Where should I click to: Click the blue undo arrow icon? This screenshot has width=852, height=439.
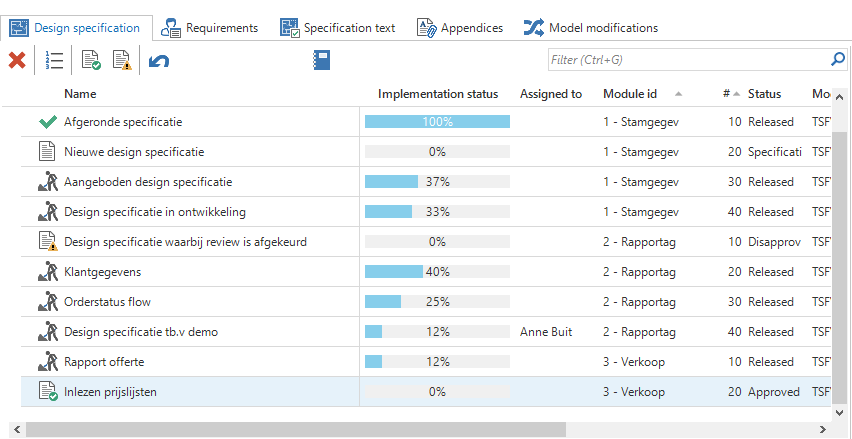159,61
